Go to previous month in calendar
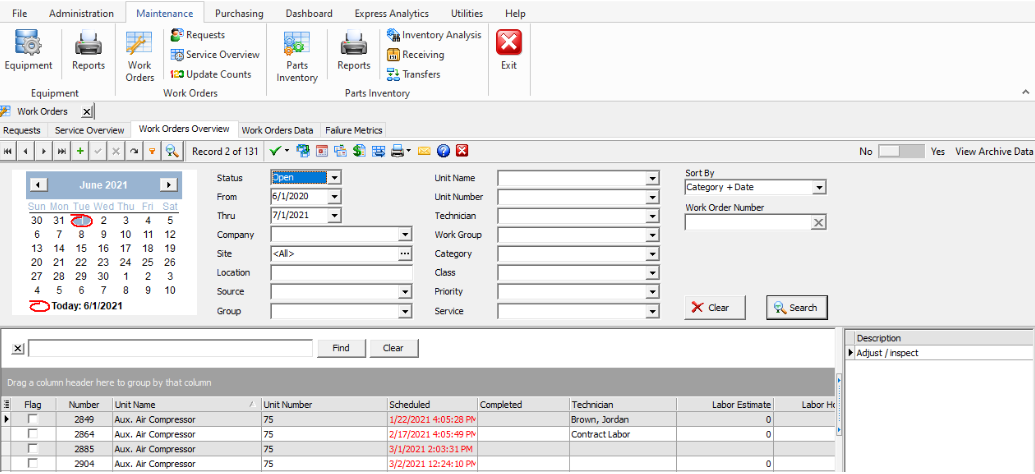Screen dimensions: 1035x474 (x=39, y=185)
